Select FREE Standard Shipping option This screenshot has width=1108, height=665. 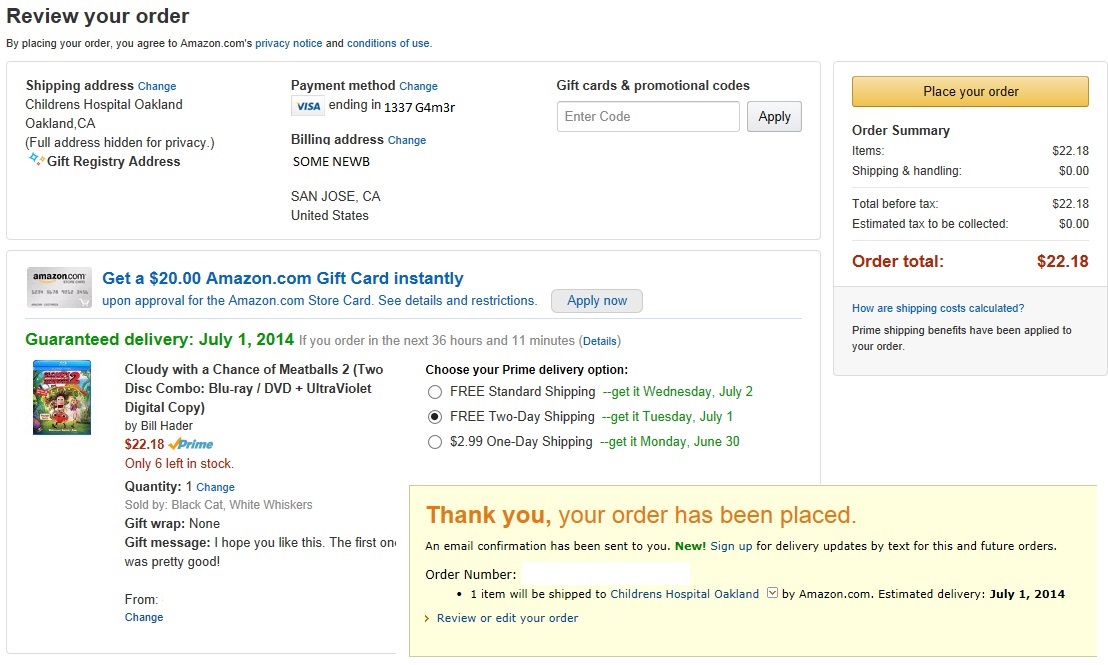[434, 392]
